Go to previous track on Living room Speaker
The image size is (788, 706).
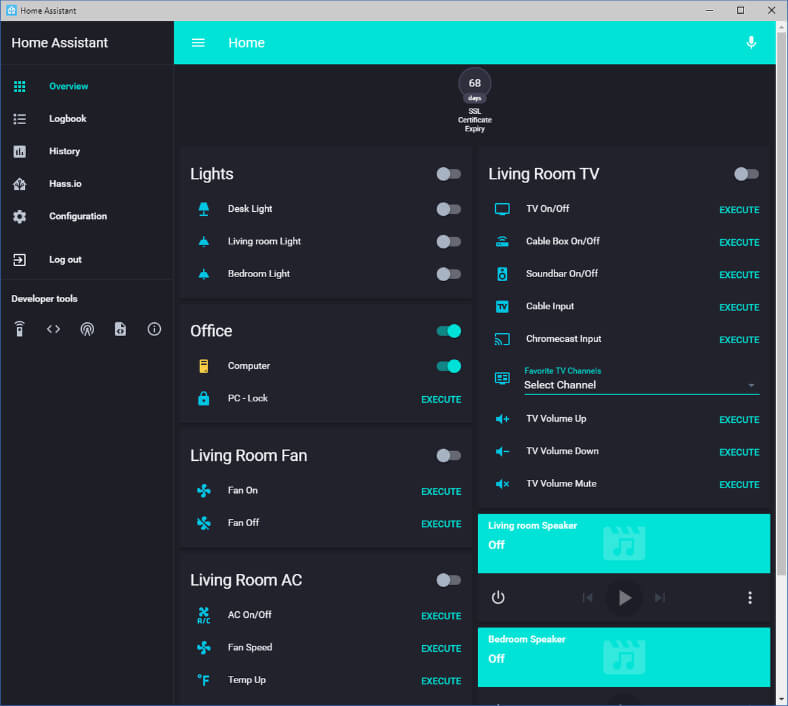(x=587, y=597)
